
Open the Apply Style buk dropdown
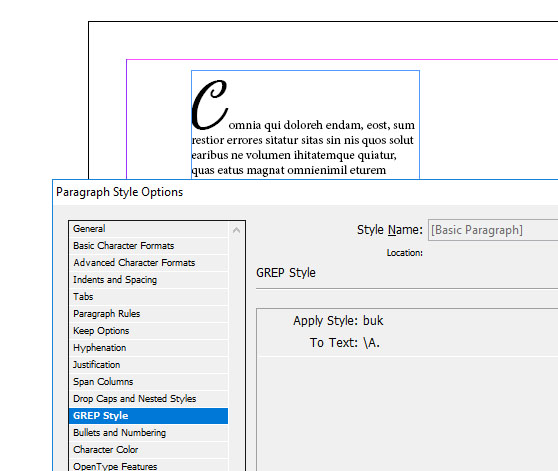(373, 321)
